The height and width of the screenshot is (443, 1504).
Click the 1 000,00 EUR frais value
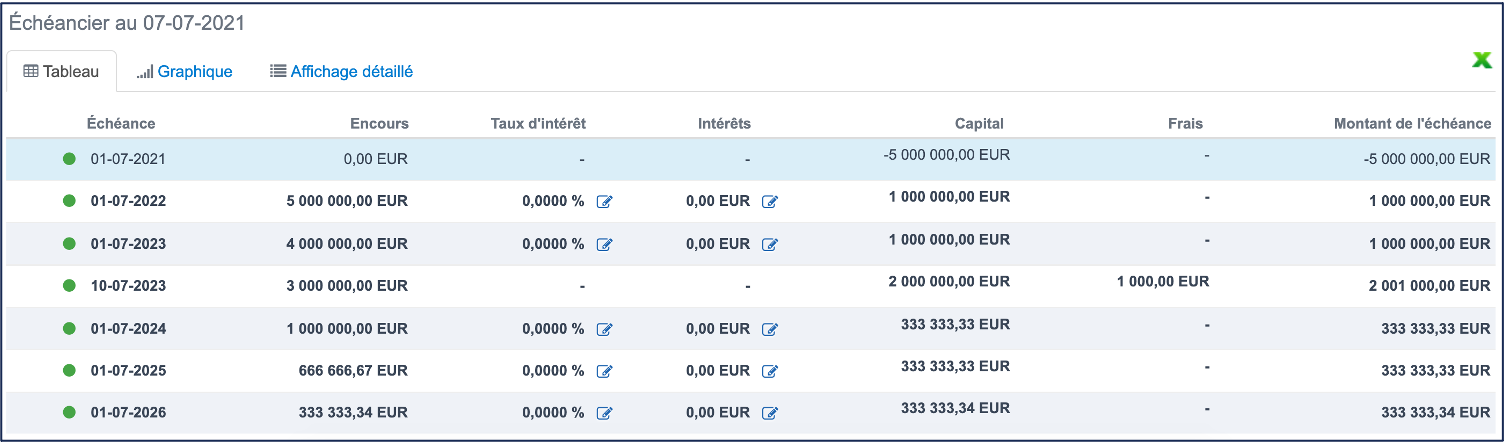pos(1163,282)
